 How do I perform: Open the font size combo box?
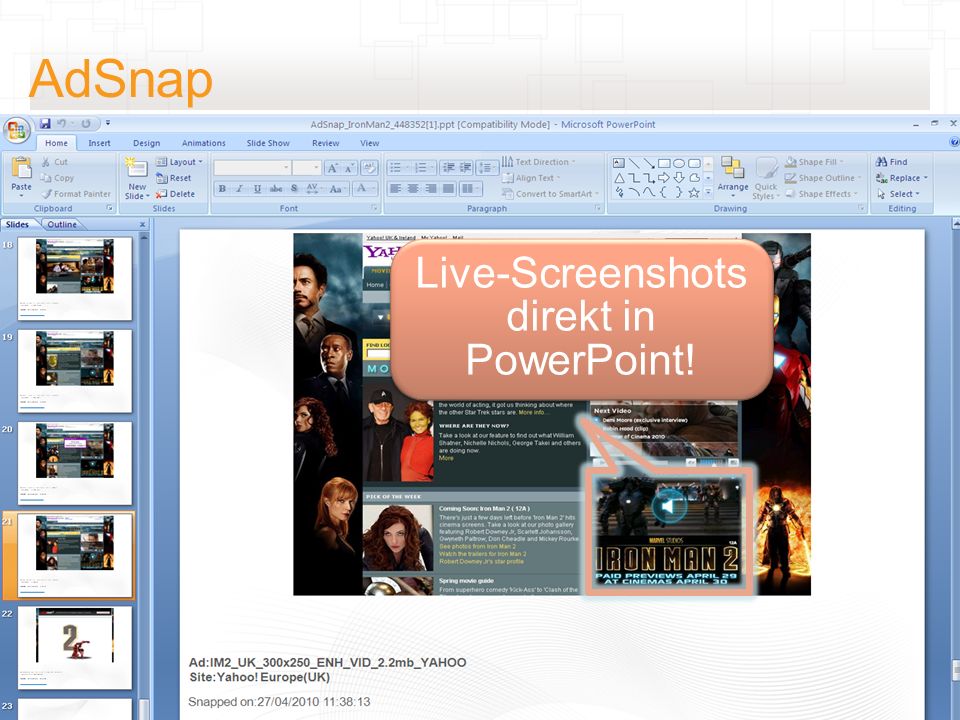pyautogui.click(x=306, y=167)
